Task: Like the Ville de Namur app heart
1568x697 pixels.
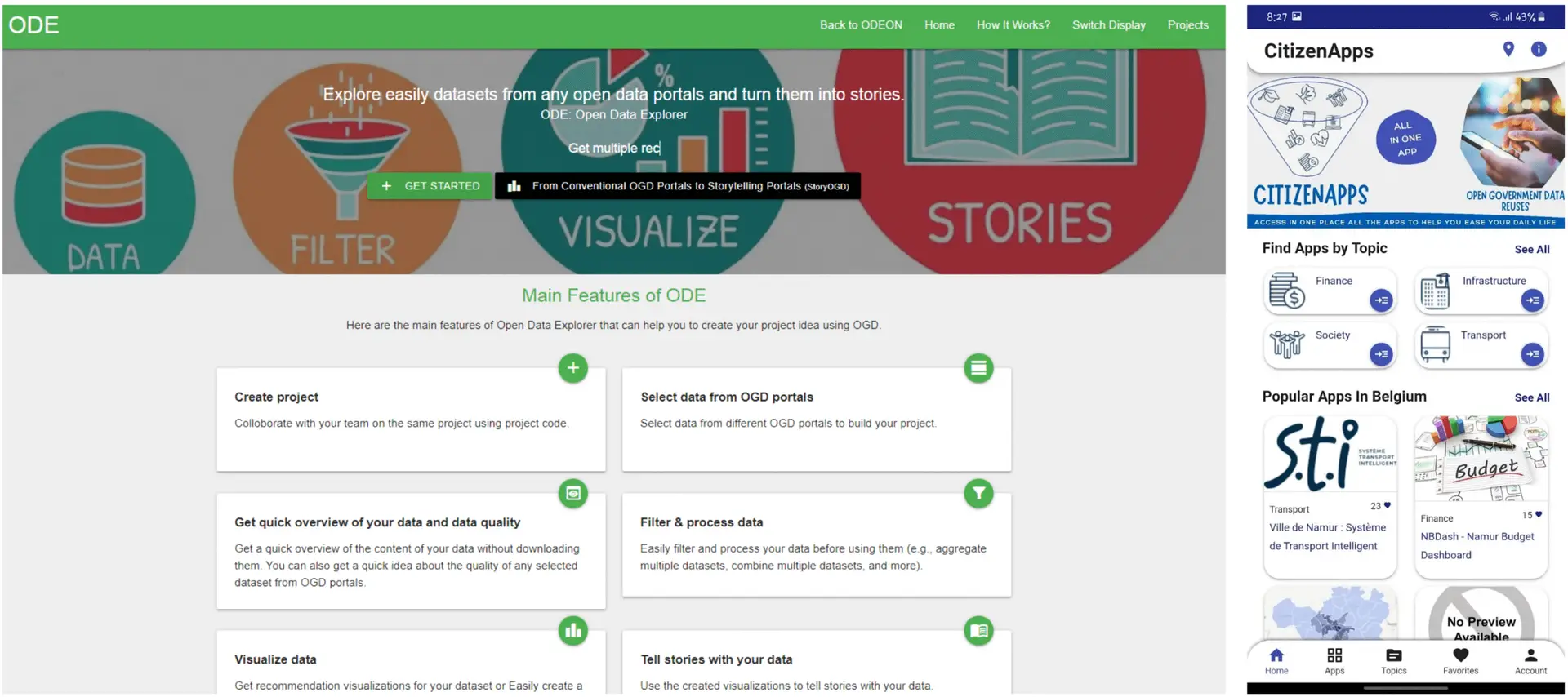Action: click(x=1387, y=506)
